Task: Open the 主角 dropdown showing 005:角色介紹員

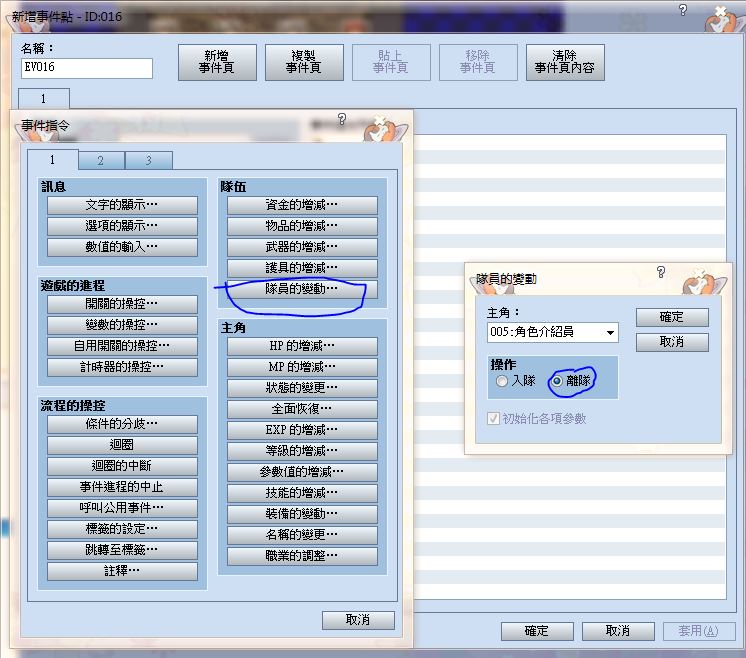Action: click(552, 332)
